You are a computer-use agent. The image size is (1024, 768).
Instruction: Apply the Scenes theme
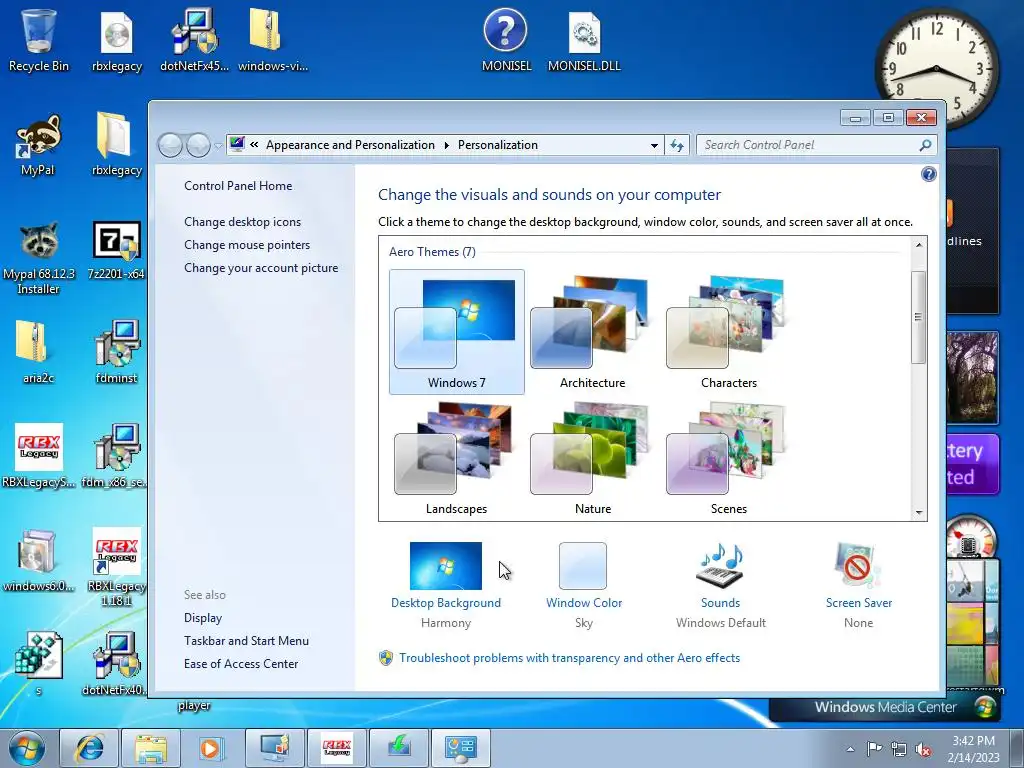coord(728,458)
